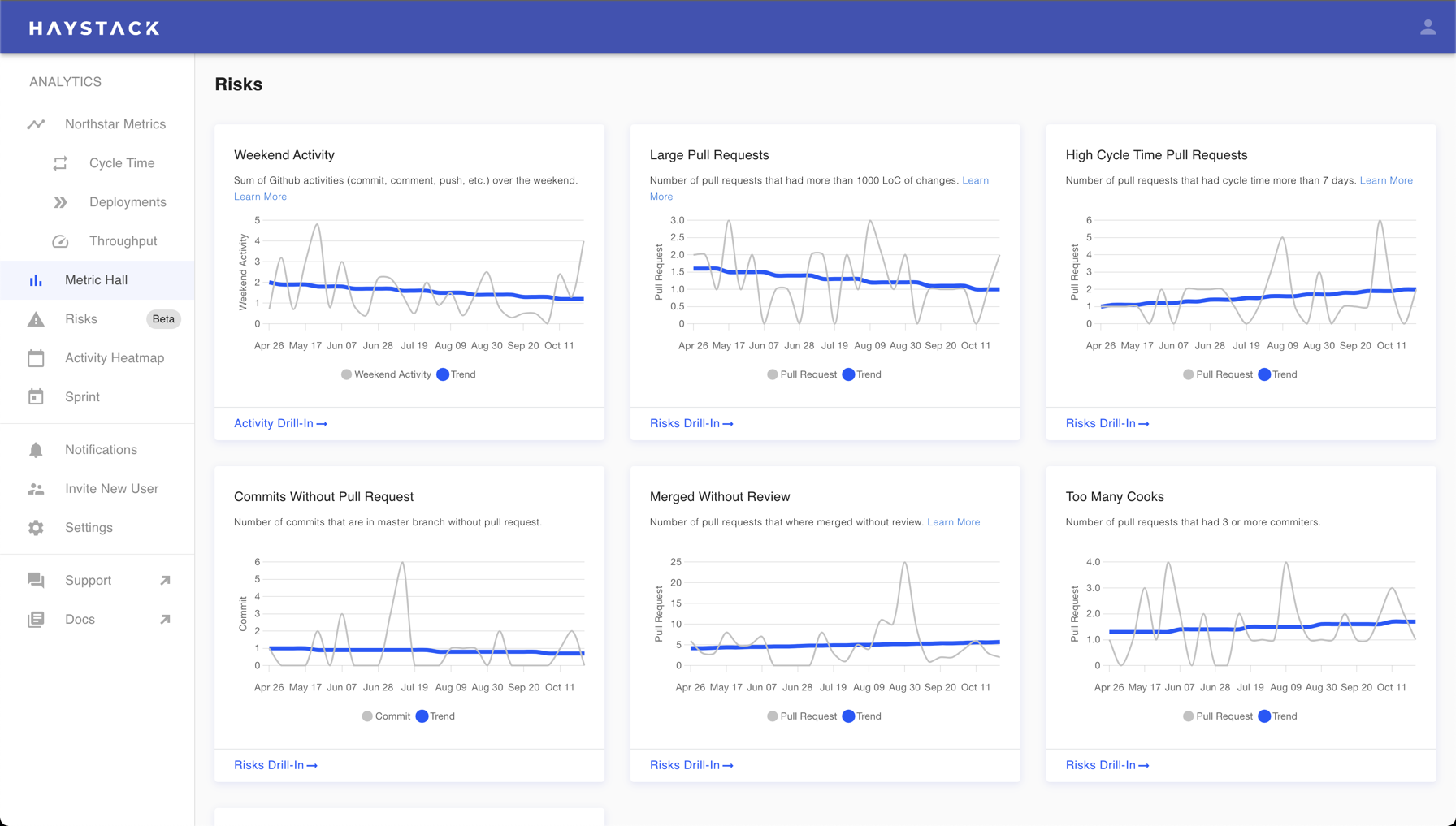Viewport: 1456px width, 826px height.
Task: Open the Activity Heatmap calendar icon
Action: point(36,358)
